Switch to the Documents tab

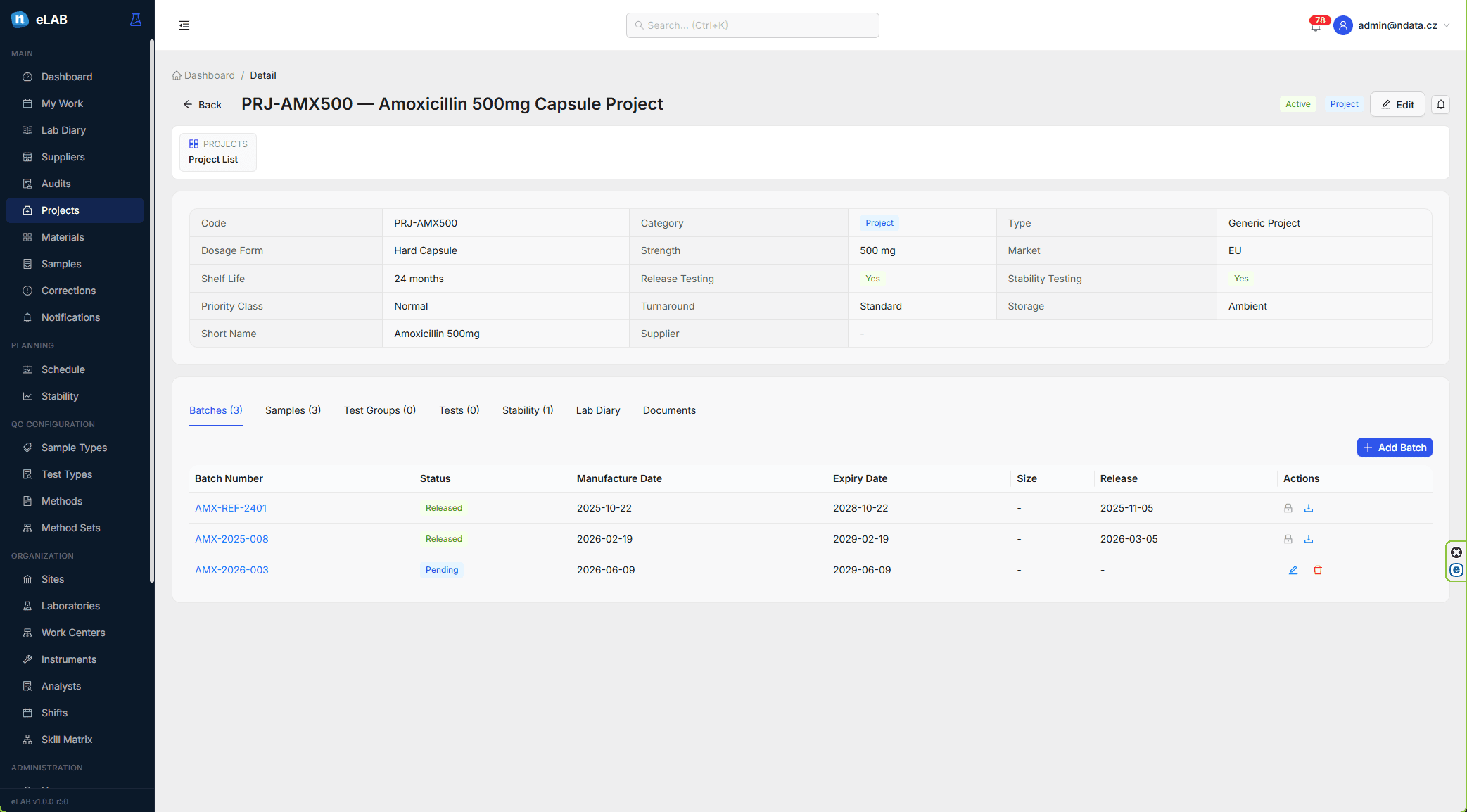click(669, 410)
